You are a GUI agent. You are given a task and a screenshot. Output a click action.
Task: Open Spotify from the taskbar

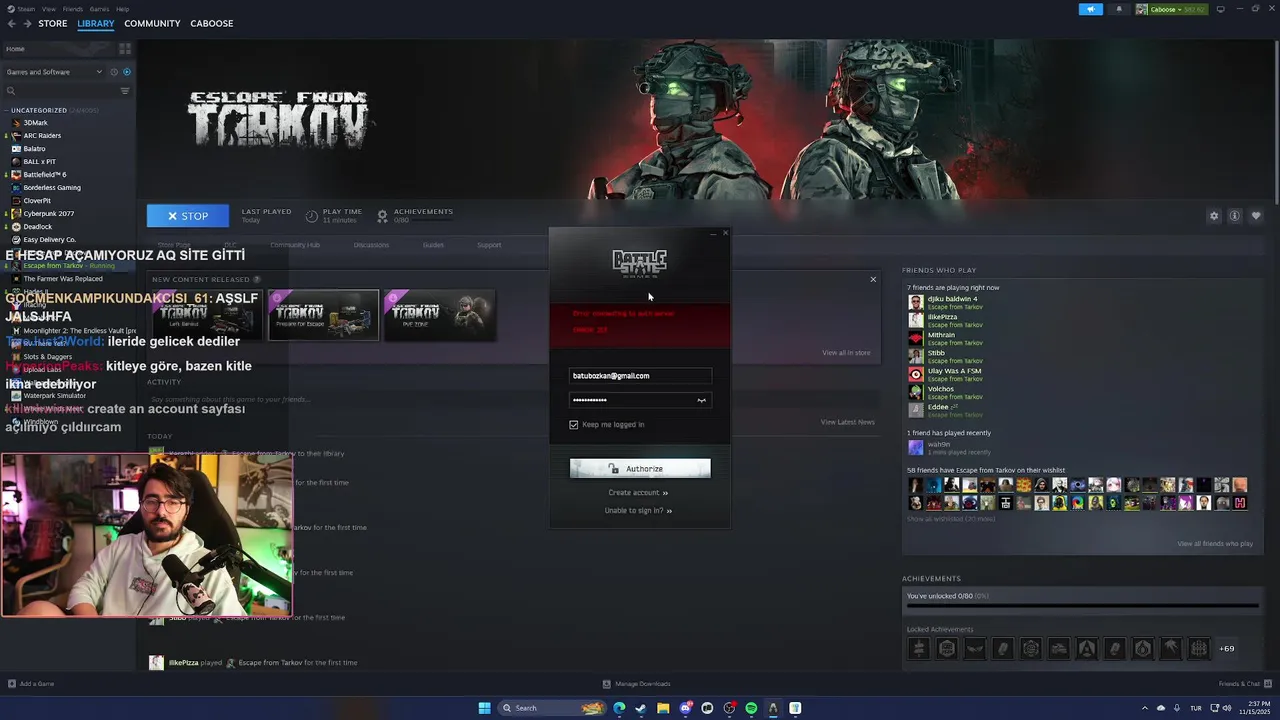tap(751, 708)
